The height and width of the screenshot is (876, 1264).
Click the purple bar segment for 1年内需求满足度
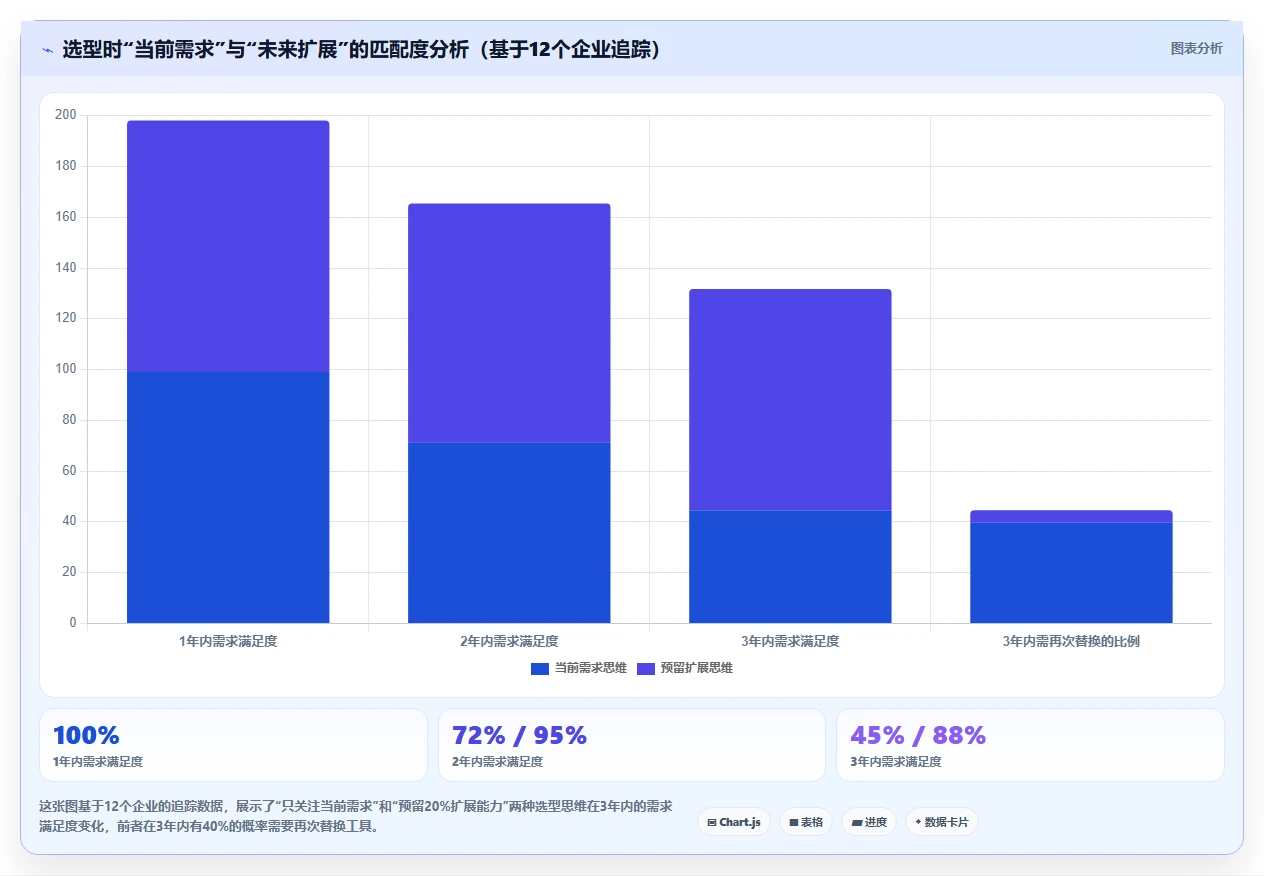228,246
